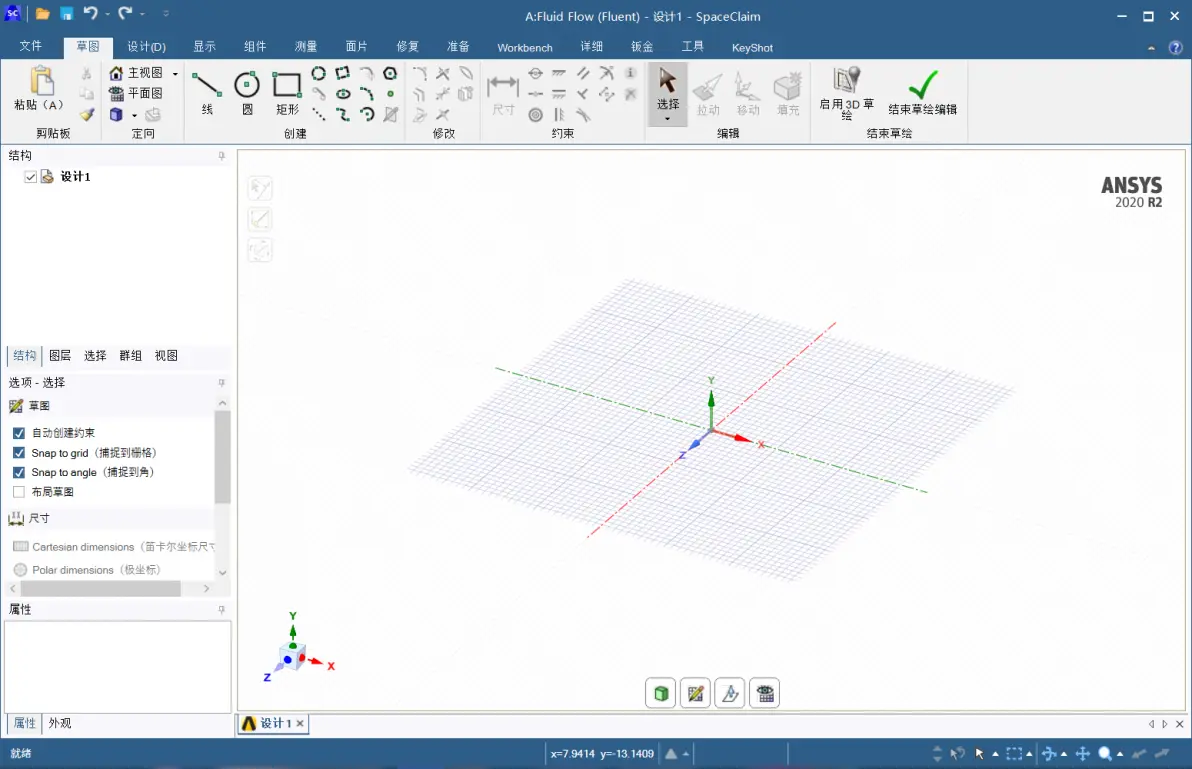Screen dimensions: 1192x769
Task: Click the Home view house icon
Action: [116, 73]
